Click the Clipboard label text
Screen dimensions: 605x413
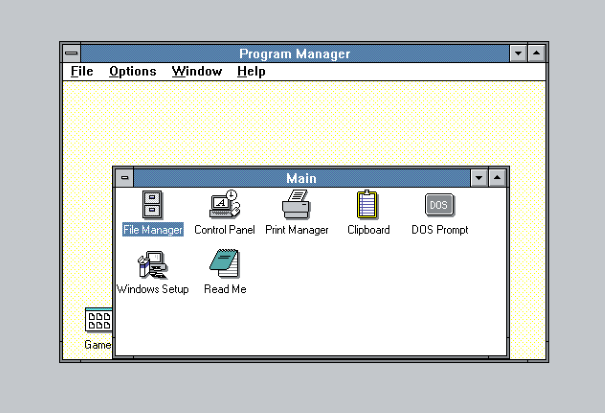pos(368,230)
